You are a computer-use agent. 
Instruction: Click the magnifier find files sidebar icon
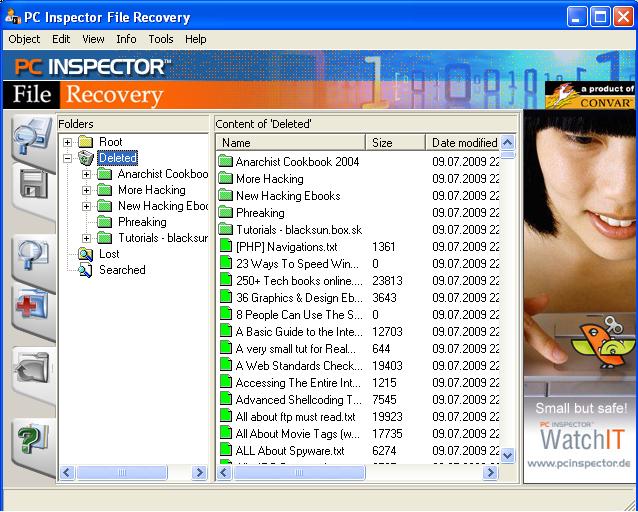click(33, 254)
